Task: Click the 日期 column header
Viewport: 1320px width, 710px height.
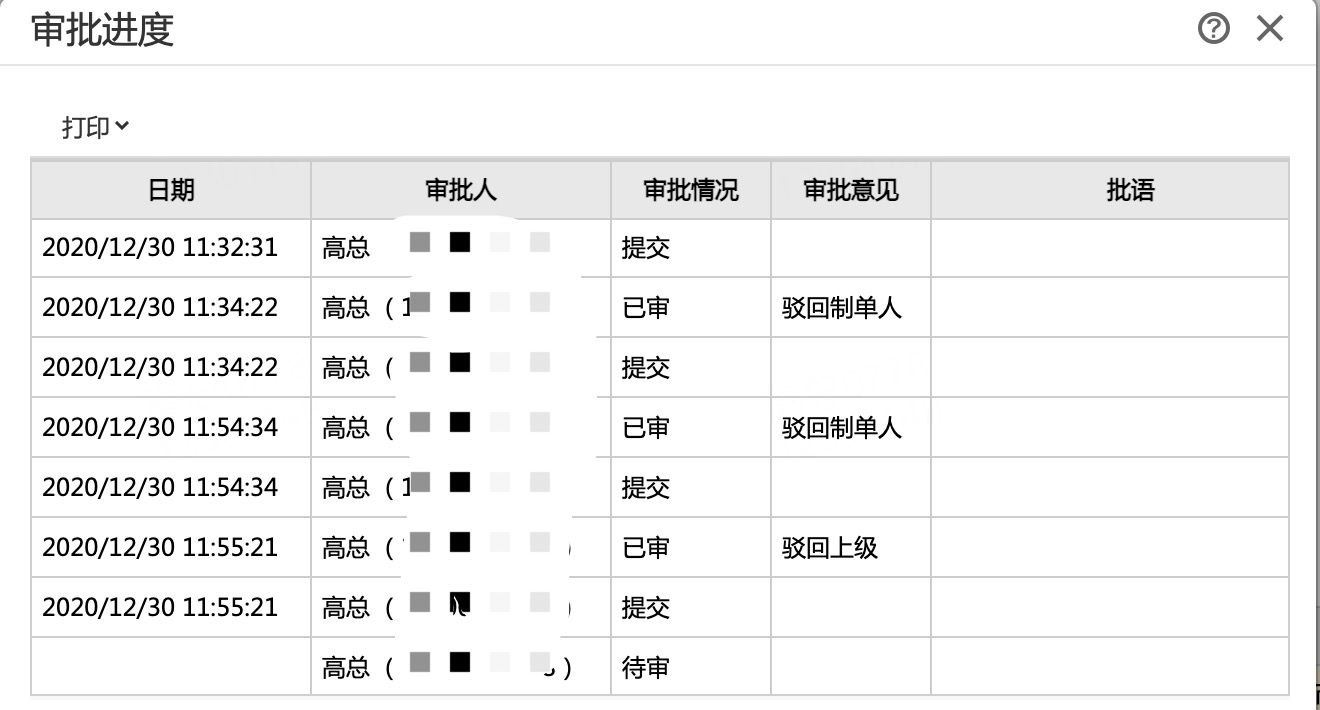Action: [x=171, y=190]
